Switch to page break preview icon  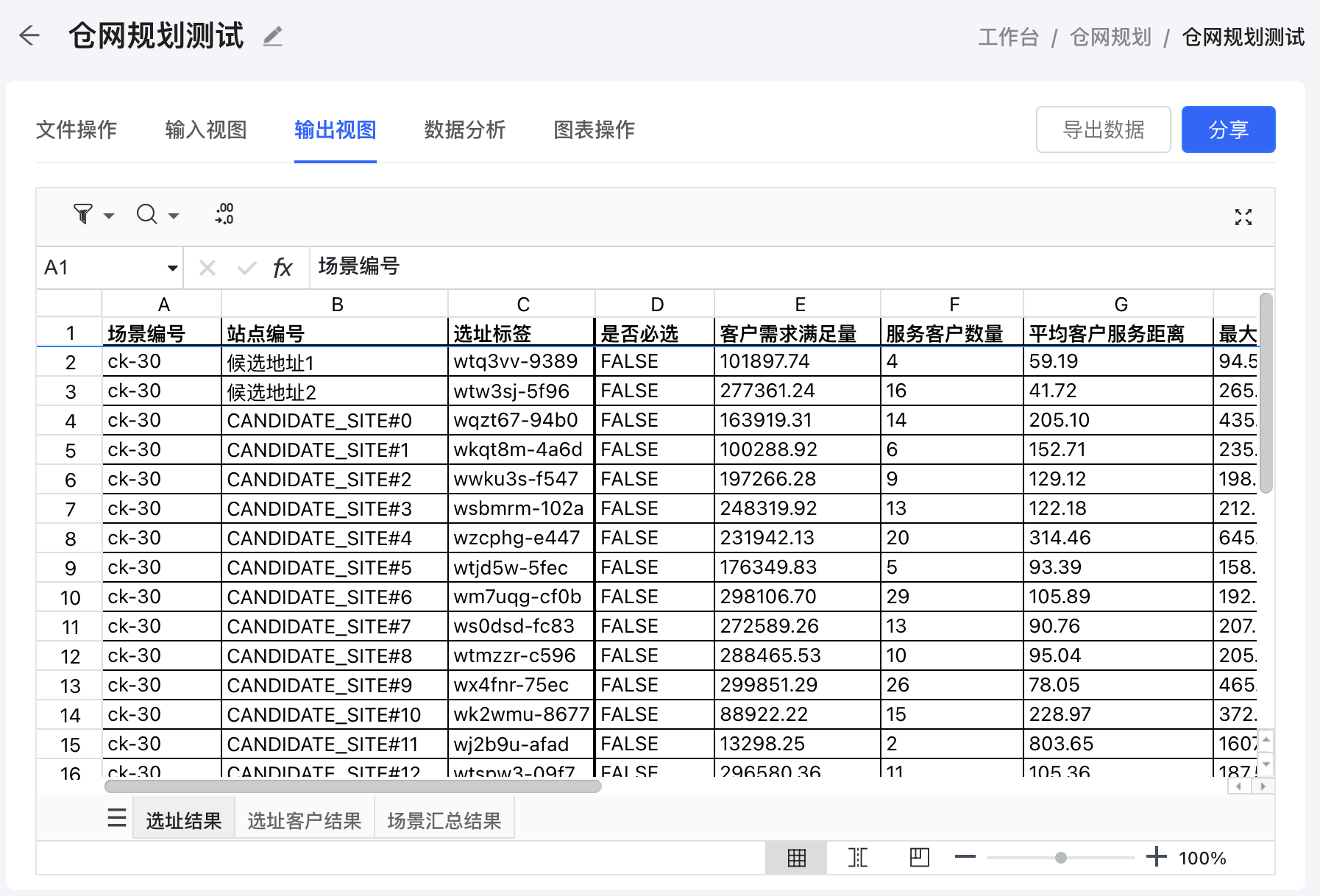tap(858, 858)
